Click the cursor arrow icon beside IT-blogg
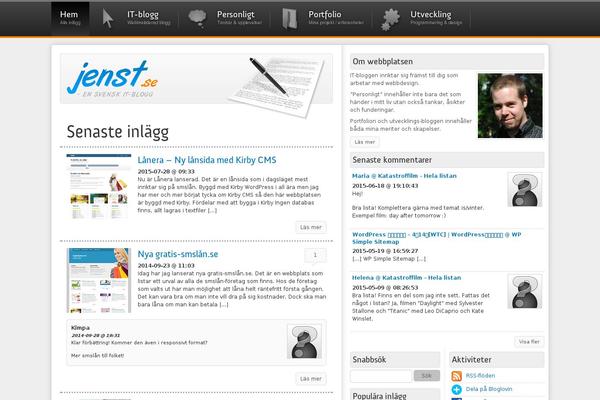This screenshot has width=600, height=400. [x=108, y=18]
